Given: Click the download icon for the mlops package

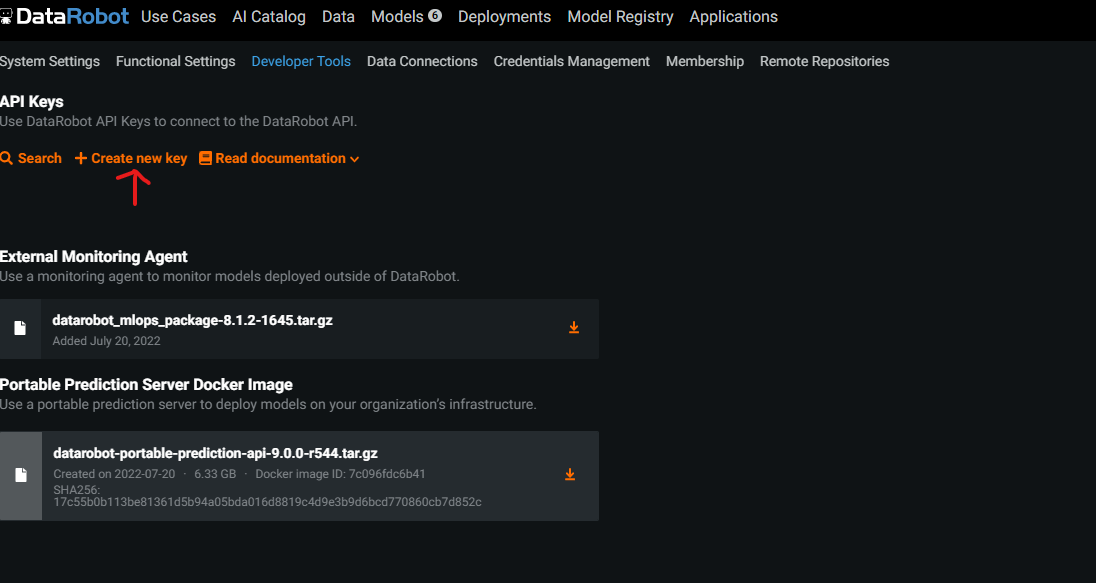Looking at the screenshot, I should pos(574,327).
